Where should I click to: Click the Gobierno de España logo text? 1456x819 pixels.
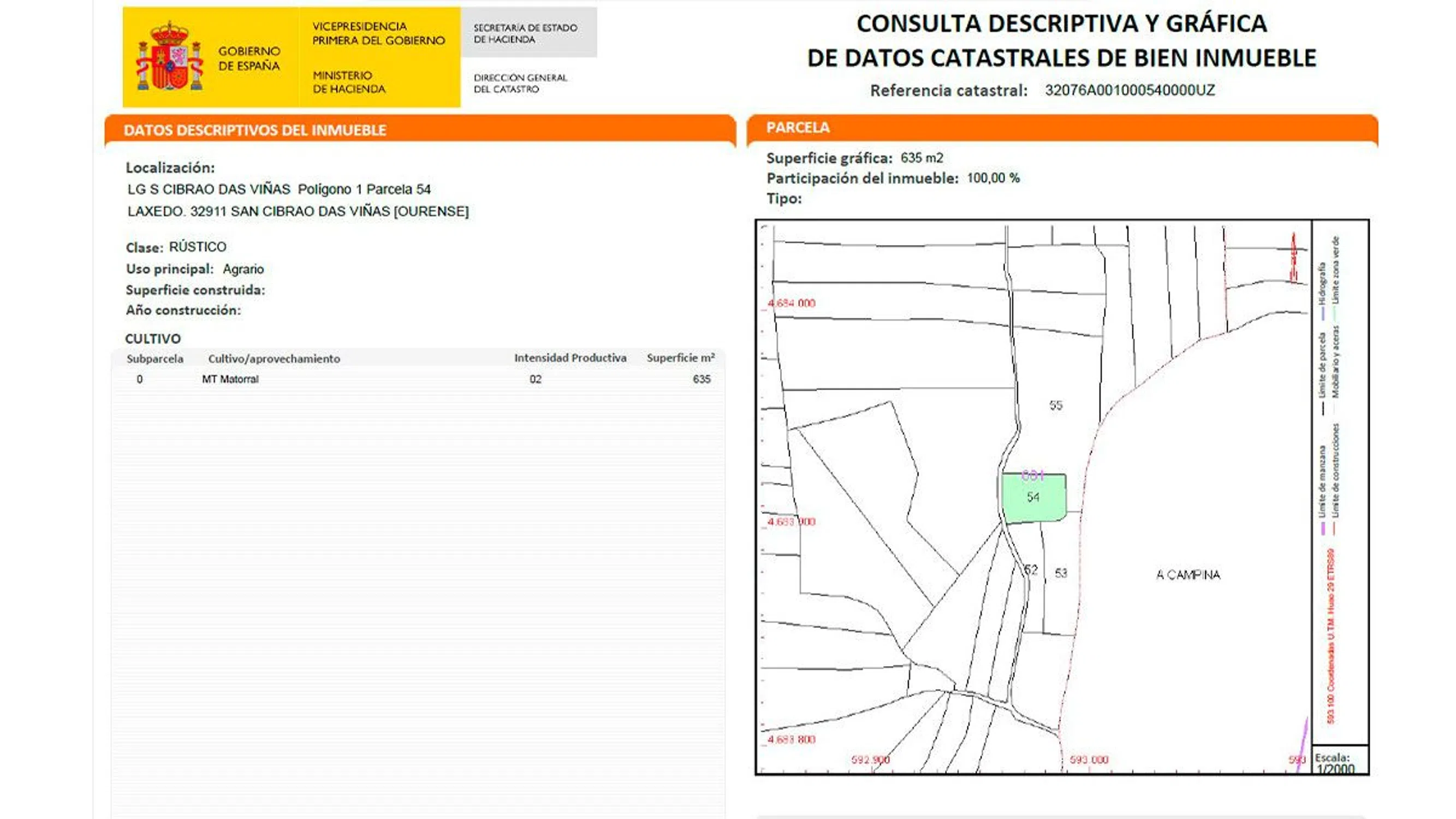249,58
